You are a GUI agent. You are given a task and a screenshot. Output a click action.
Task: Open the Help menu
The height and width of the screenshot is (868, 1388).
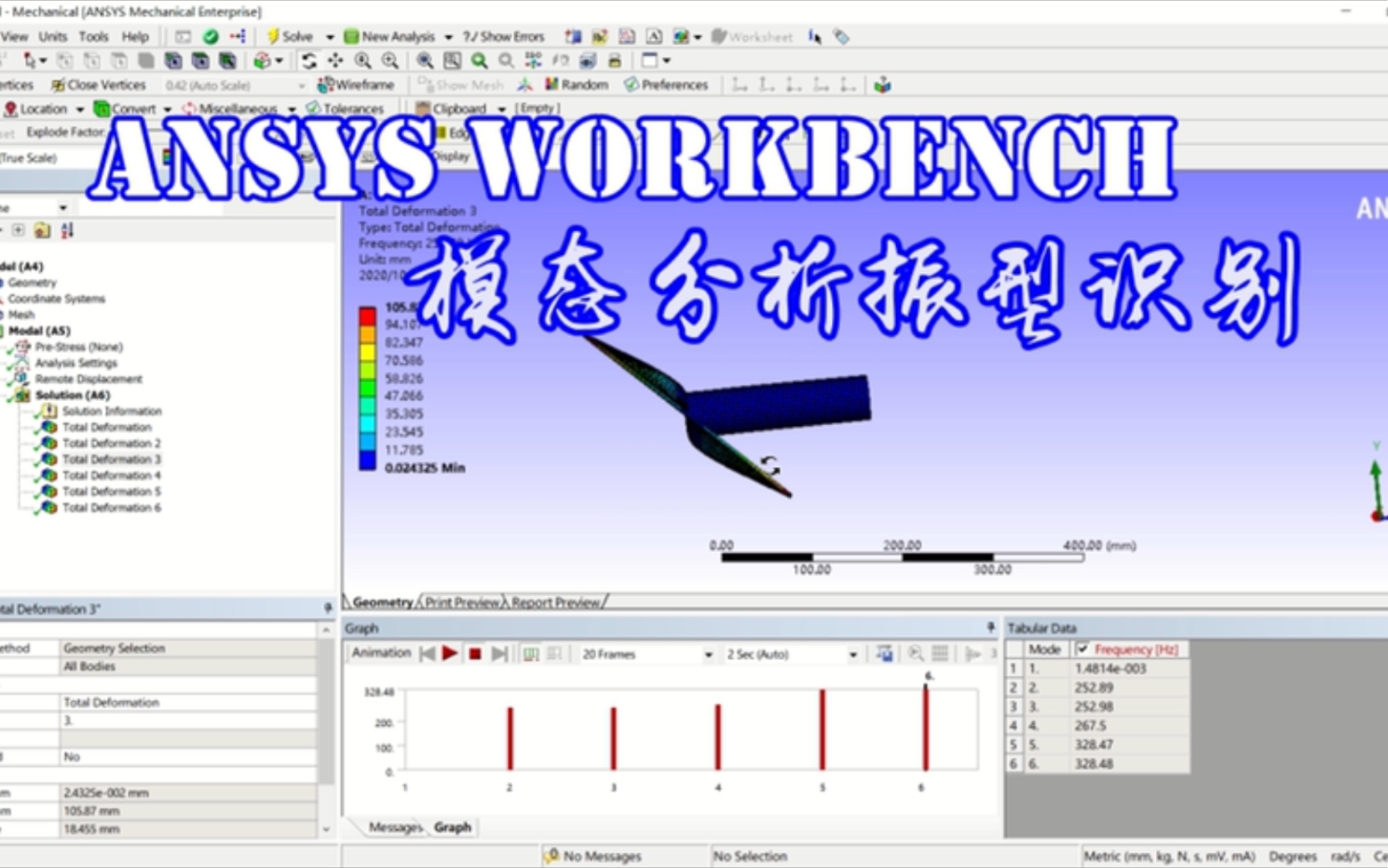pyautogui.click(x=135, y=36)
